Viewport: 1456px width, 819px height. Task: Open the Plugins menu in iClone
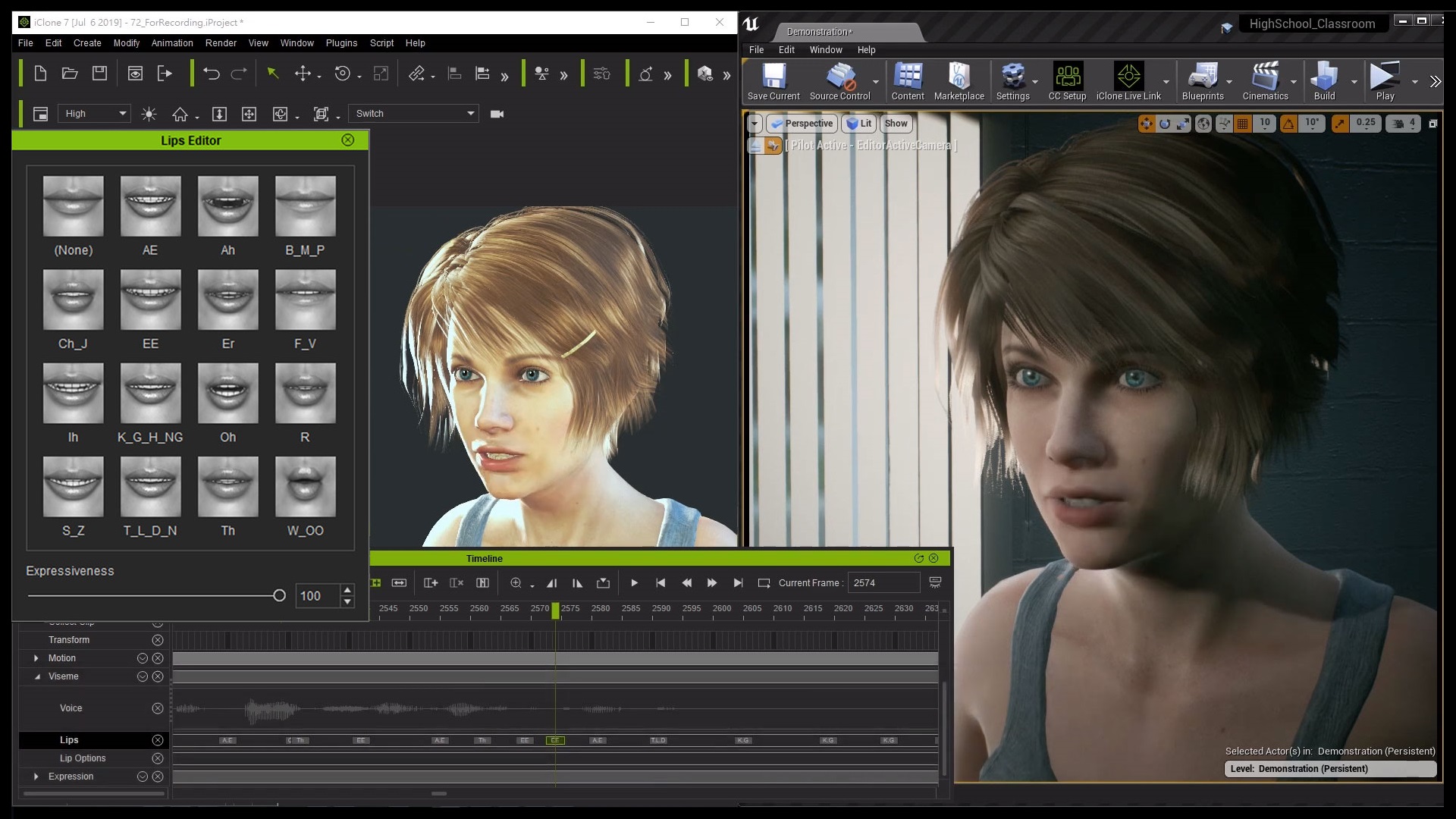341,43
